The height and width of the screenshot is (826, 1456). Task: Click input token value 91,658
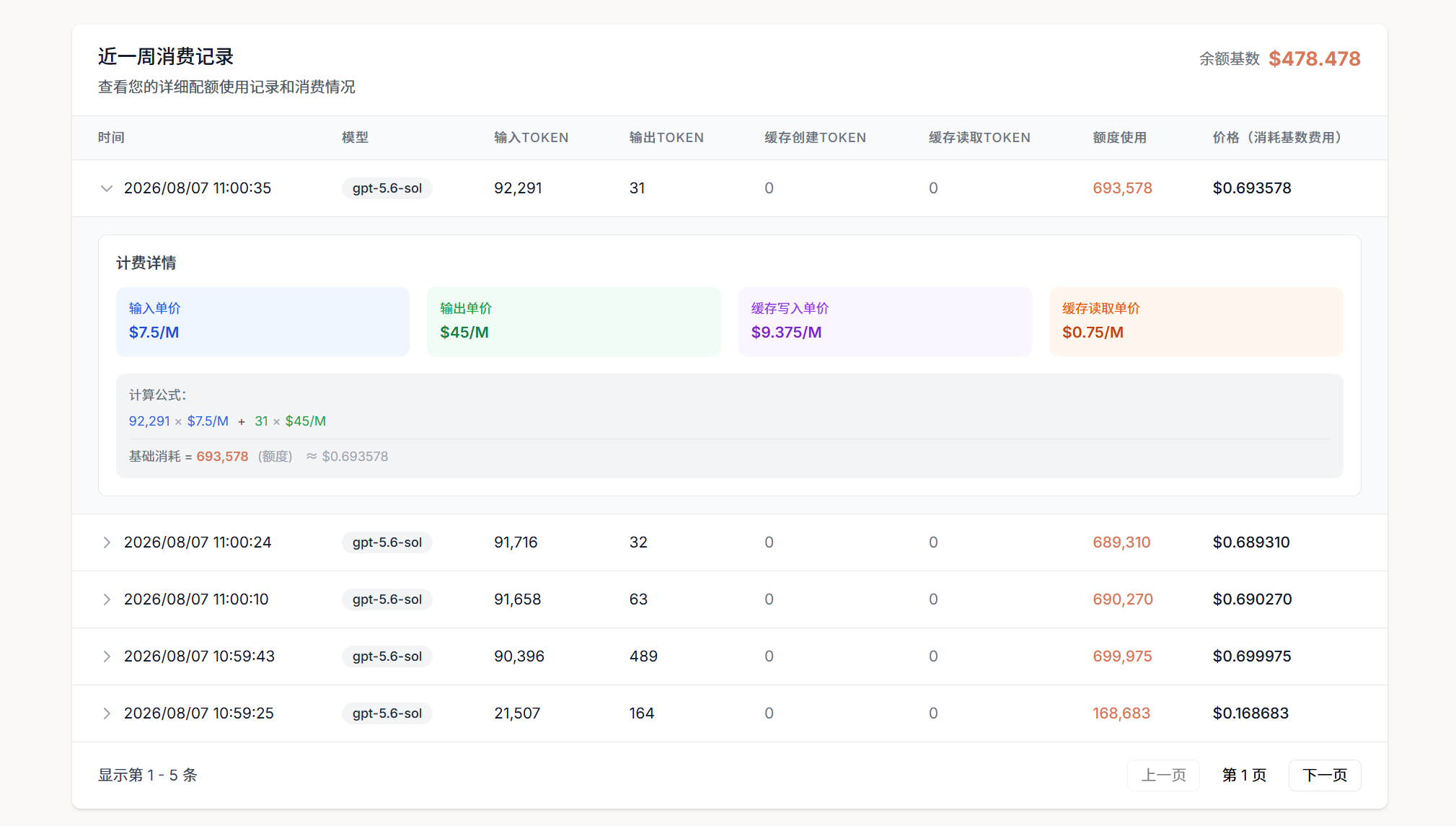517,599
